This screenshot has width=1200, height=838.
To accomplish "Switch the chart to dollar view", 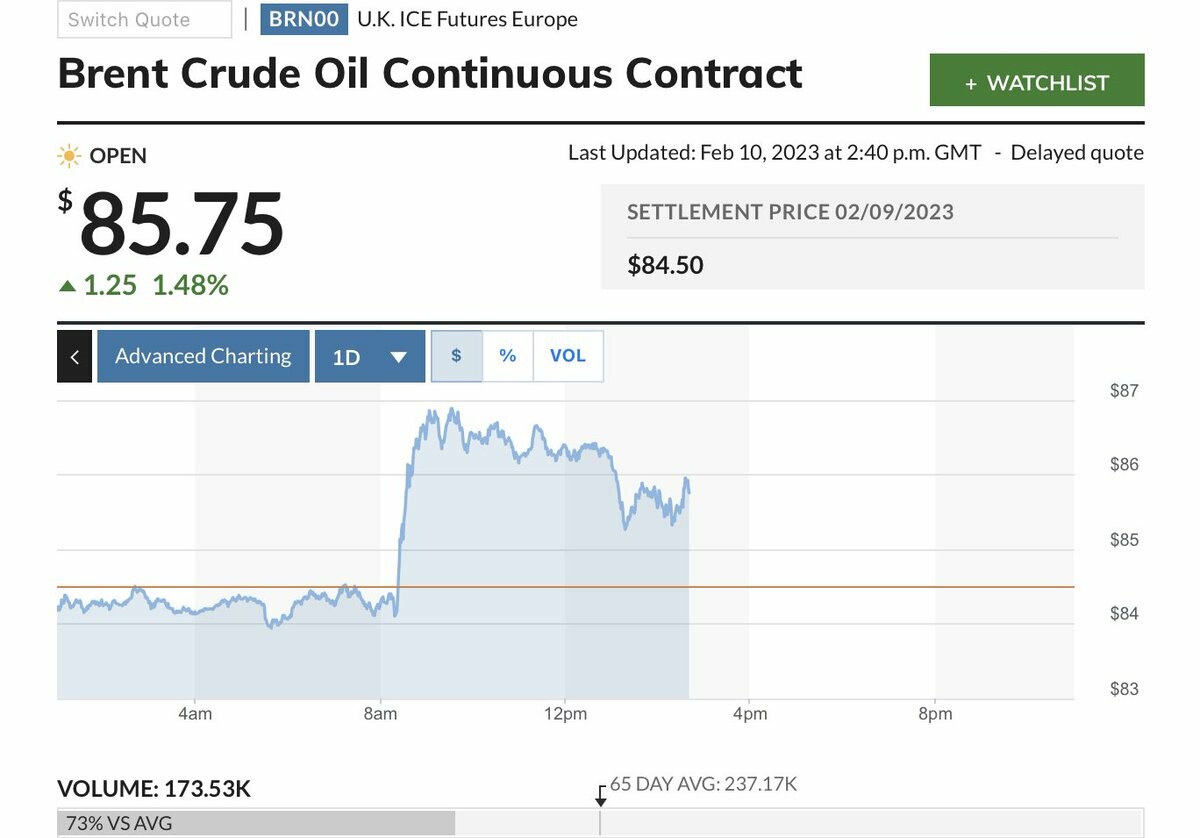I will [457, 356].
